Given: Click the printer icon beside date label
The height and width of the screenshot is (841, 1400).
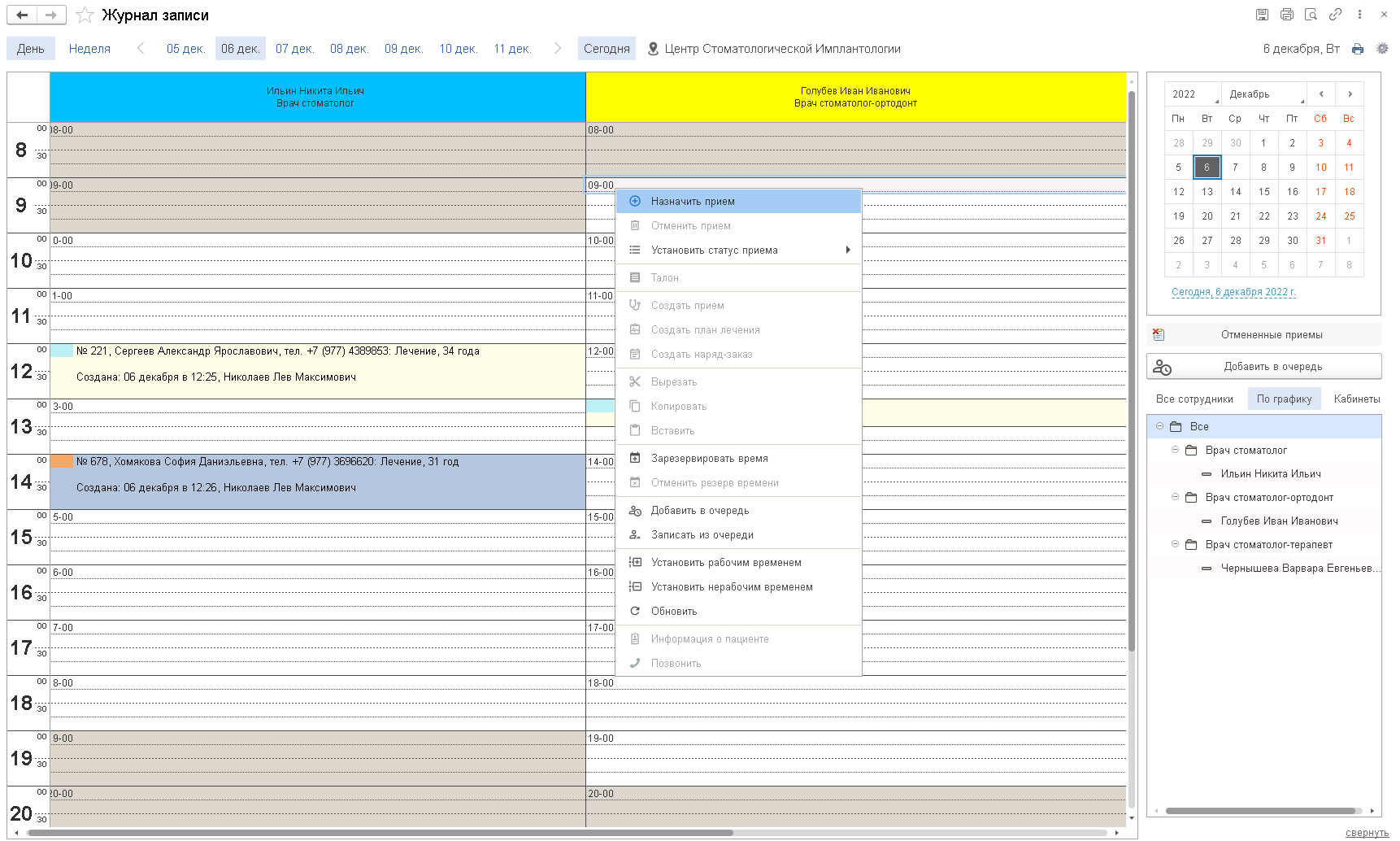Looking at the screenshot, I should point(1358,49).
